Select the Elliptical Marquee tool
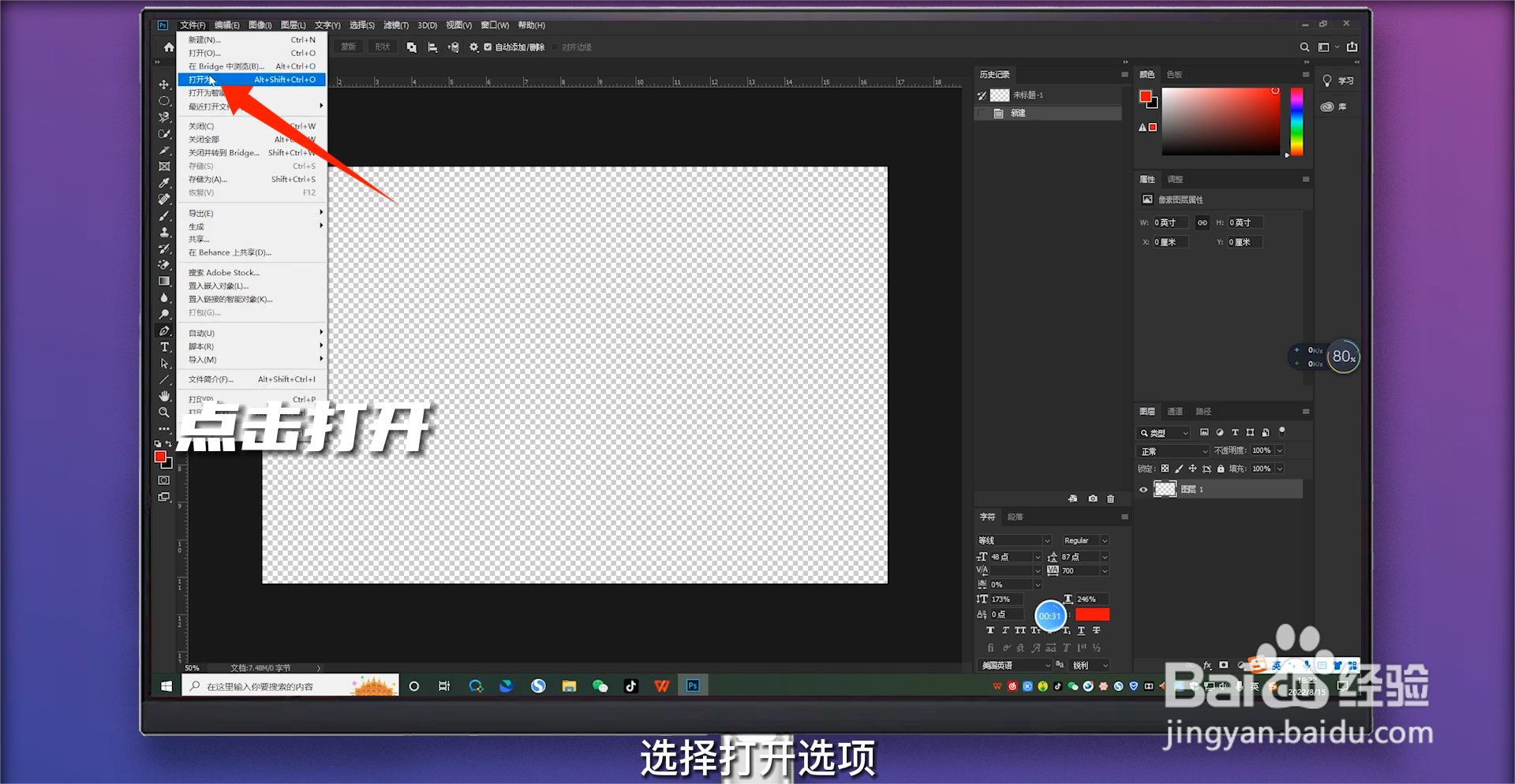The image size is (1515, 784). point(164,101)
